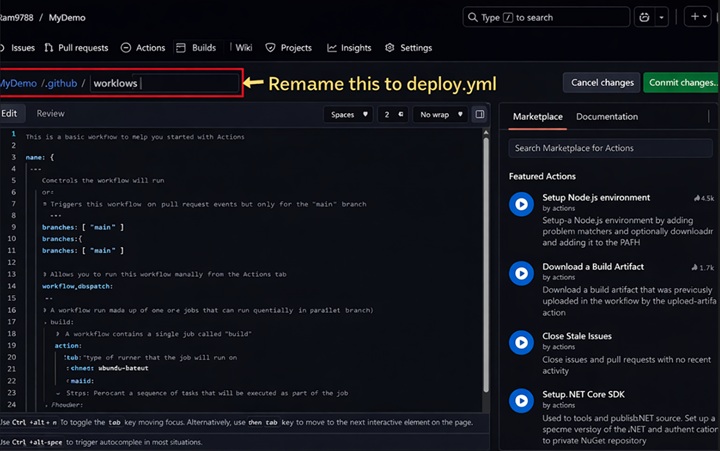Screen dimensions: 720x451
Task: Open the No wrap line mode dropdown
Action: point(440,114)
